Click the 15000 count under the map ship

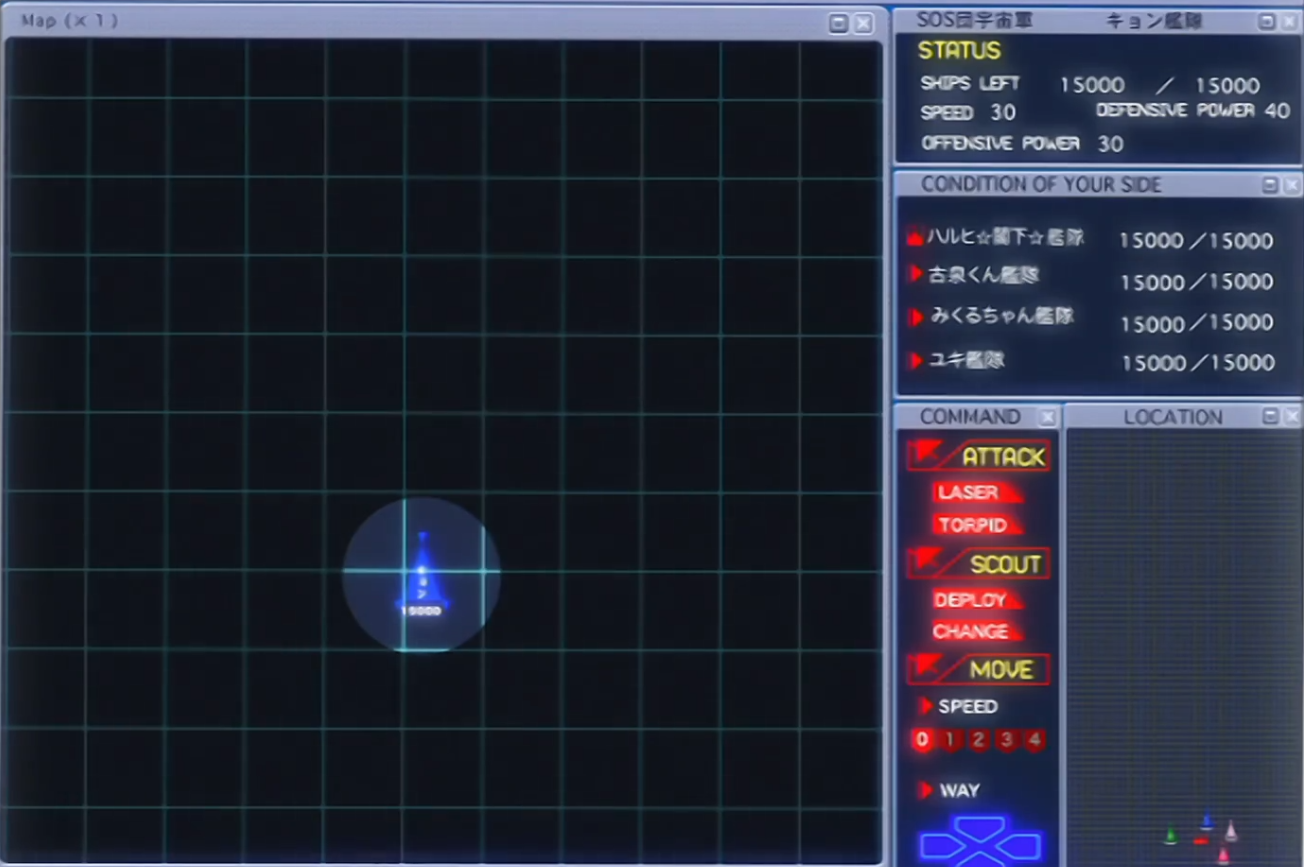[421, 611]
